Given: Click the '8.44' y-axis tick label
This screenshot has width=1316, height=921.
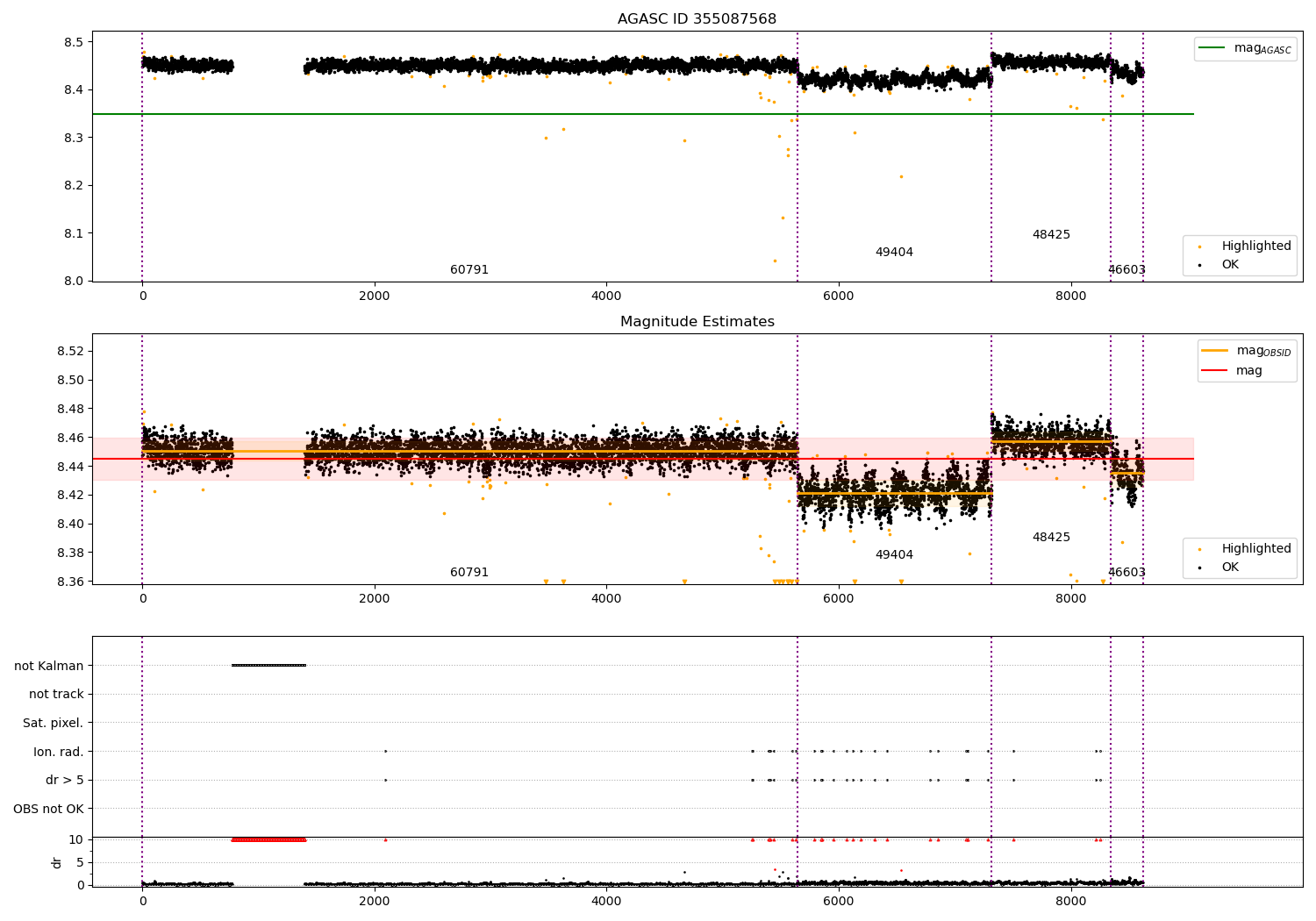Looking at the screenshot, I should tap(70, 467).
